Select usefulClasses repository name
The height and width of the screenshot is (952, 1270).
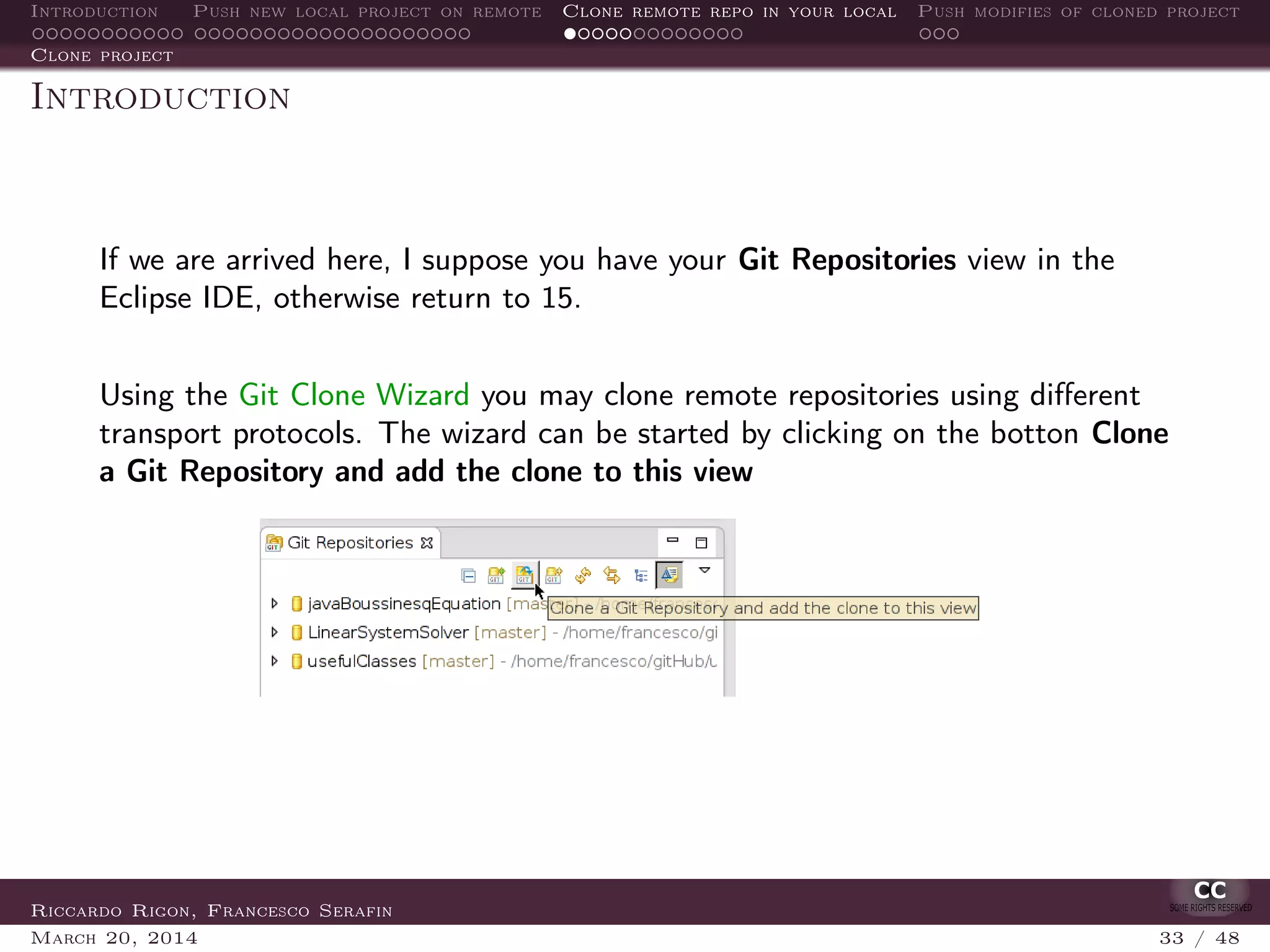pos(362,661)
